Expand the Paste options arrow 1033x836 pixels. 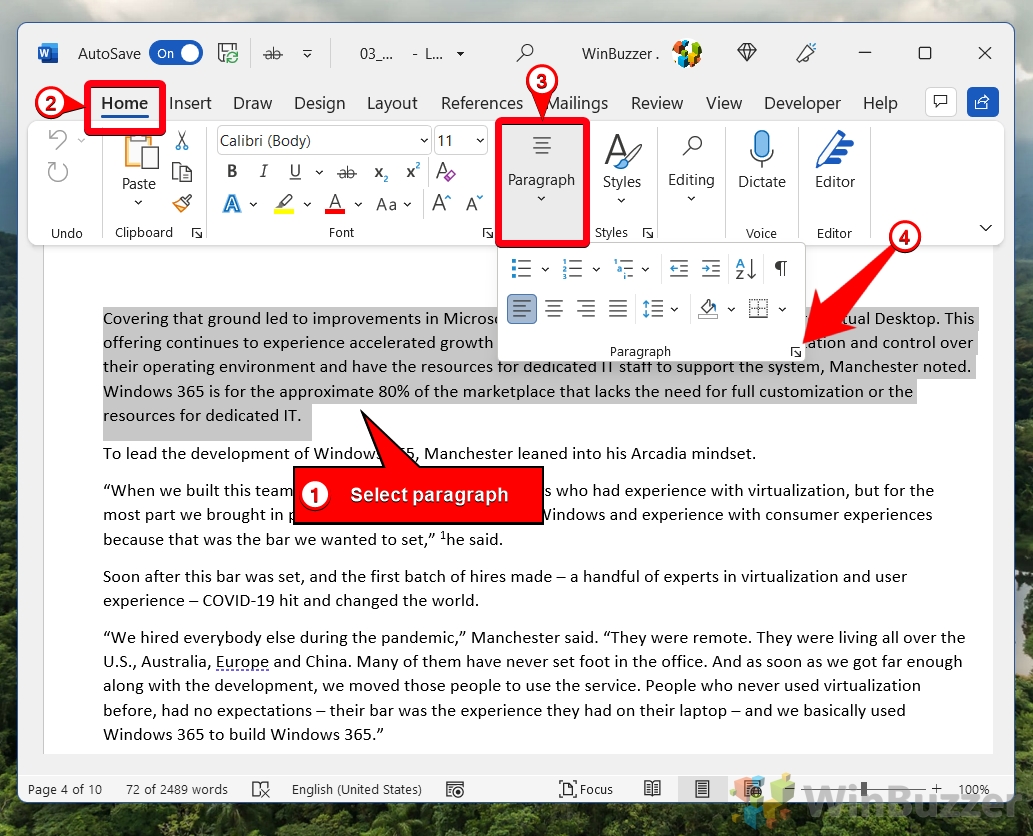coord(138,202)
